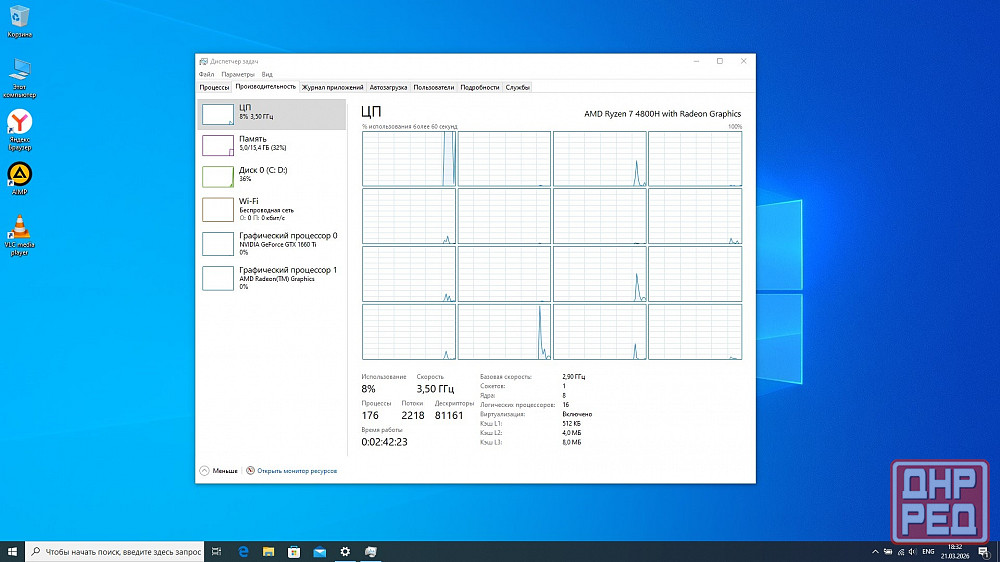Open the Recycle Bin desktop icon
The width and height of the screenshot is (1000, 562).
tap(20, 16)
